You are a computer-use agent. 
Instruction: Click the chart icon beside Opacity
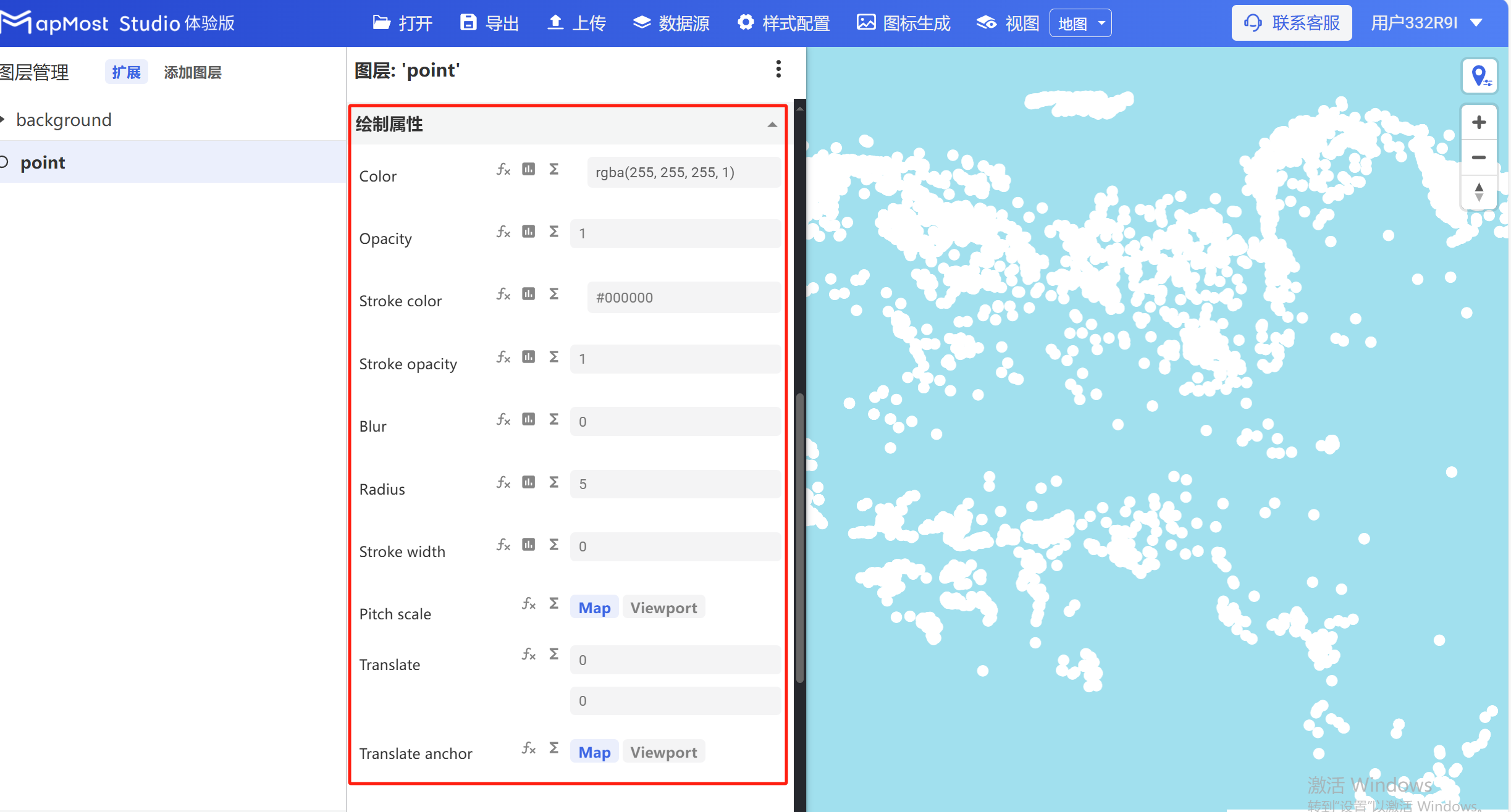click(x=528, y=232)
